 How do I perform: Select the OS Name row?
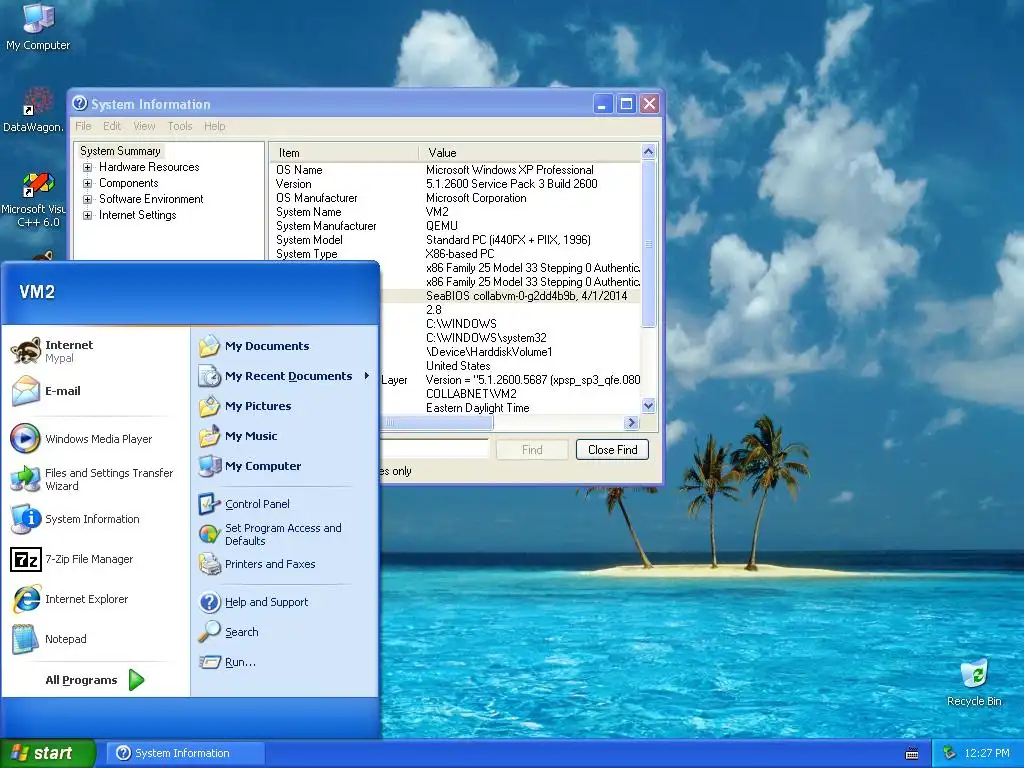[455, 170]
